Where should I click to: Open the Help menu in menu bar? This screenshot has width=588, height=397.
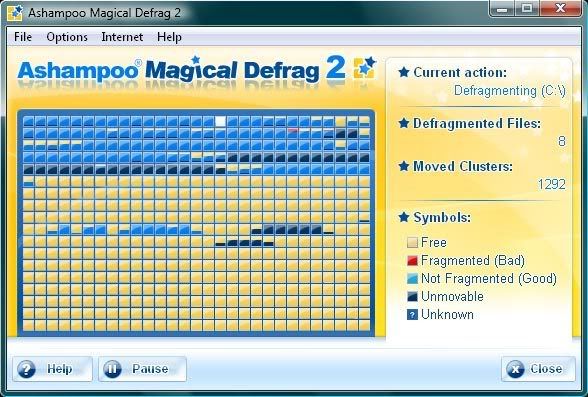pos(169,37)
